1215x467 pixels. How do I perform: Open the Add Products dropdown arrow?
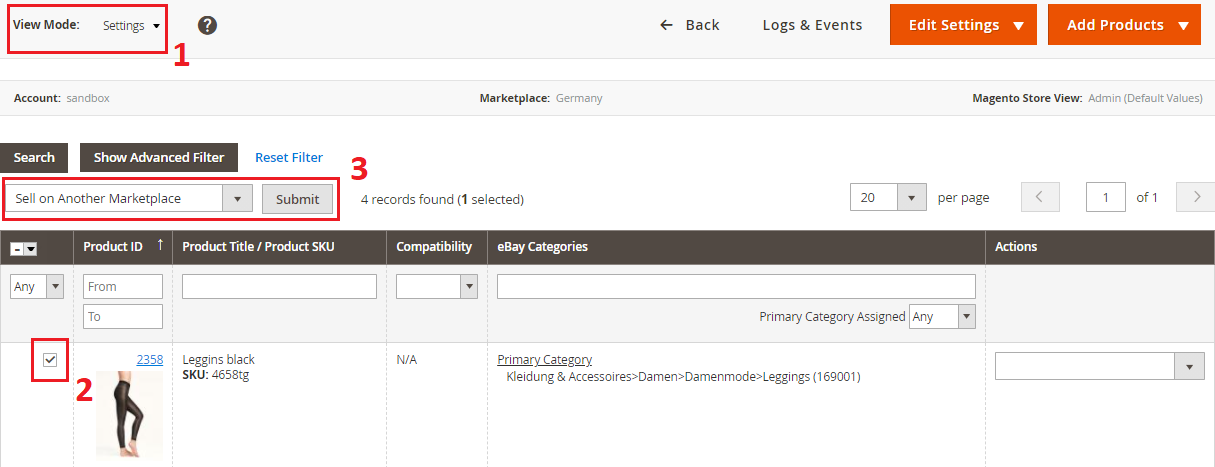pyautogui.click(x=1182, y=25)
